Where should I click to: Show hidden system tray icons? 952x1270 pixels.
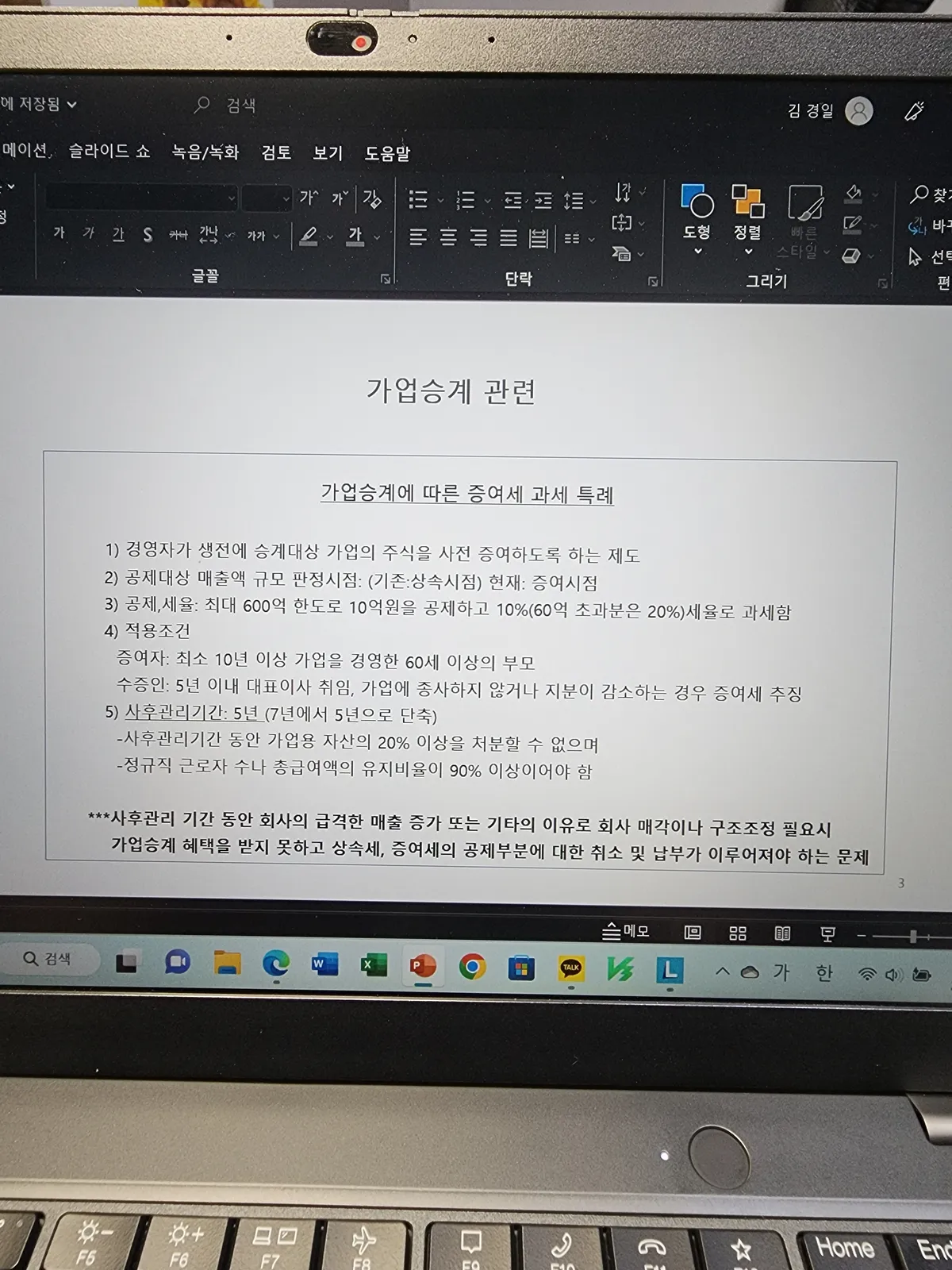722,972
